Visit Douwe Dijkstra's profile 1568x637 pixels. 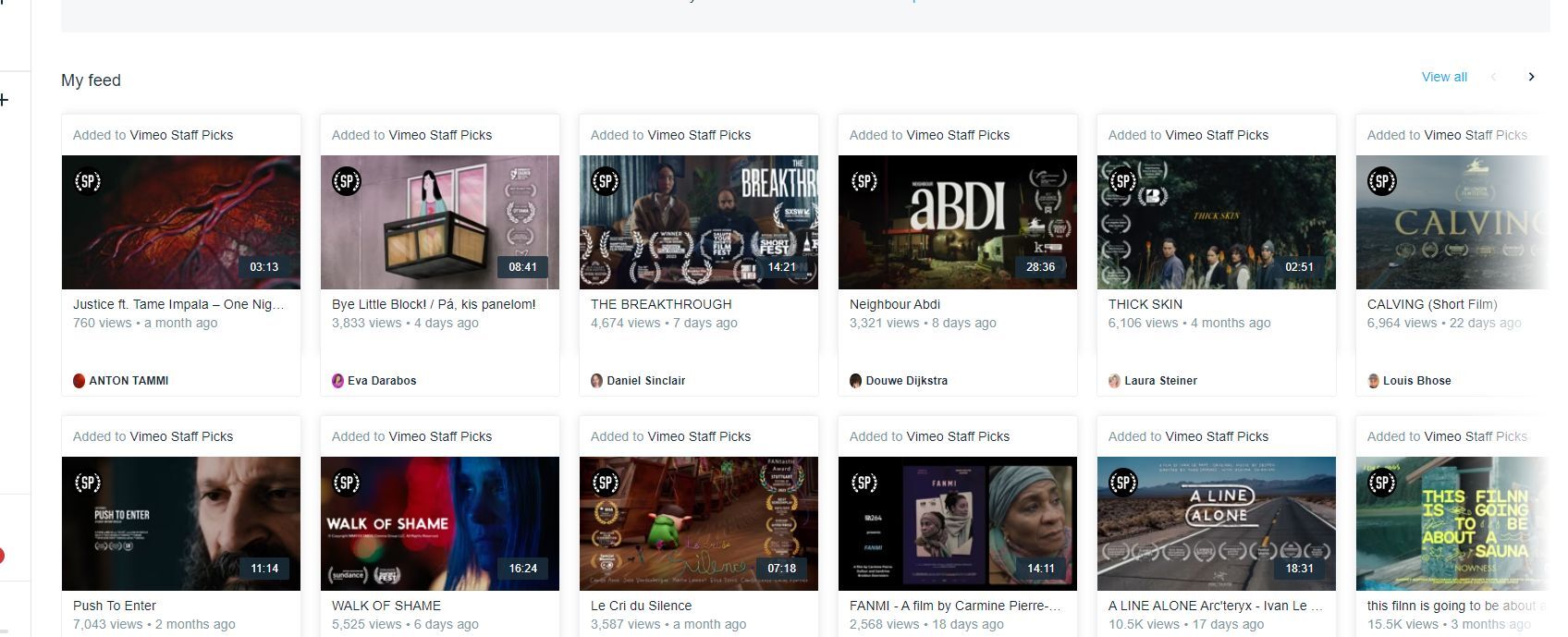tap(907, 381)
